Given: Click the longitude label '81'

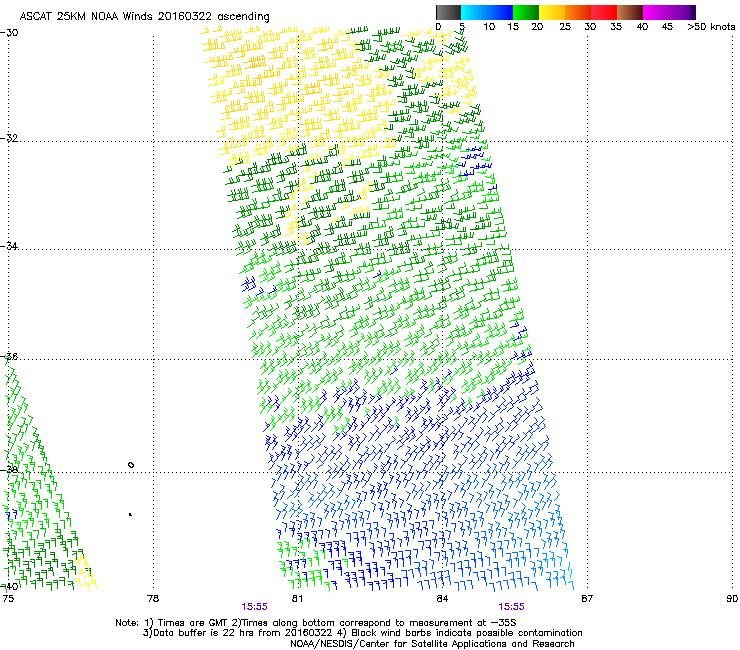Looking at the screenshot, I should pos(297,599).
